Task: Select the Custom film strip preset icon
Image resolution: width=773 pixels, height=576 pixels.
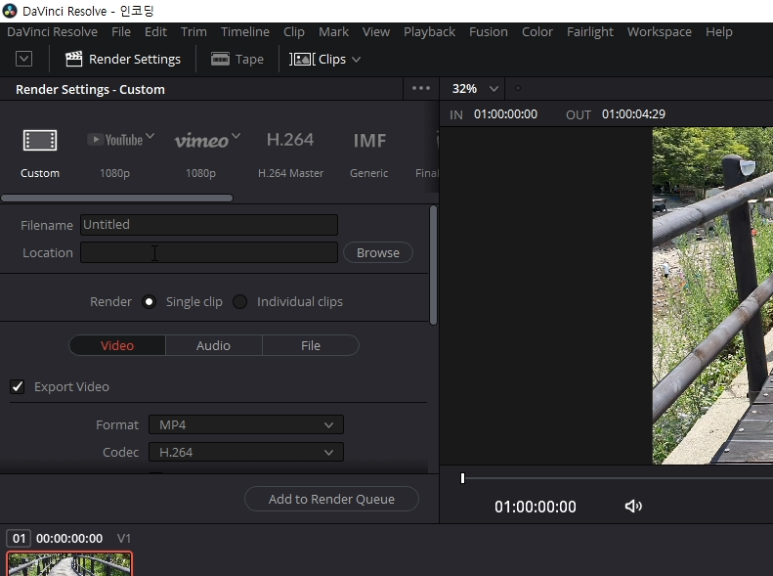Action: coord(40,141)
